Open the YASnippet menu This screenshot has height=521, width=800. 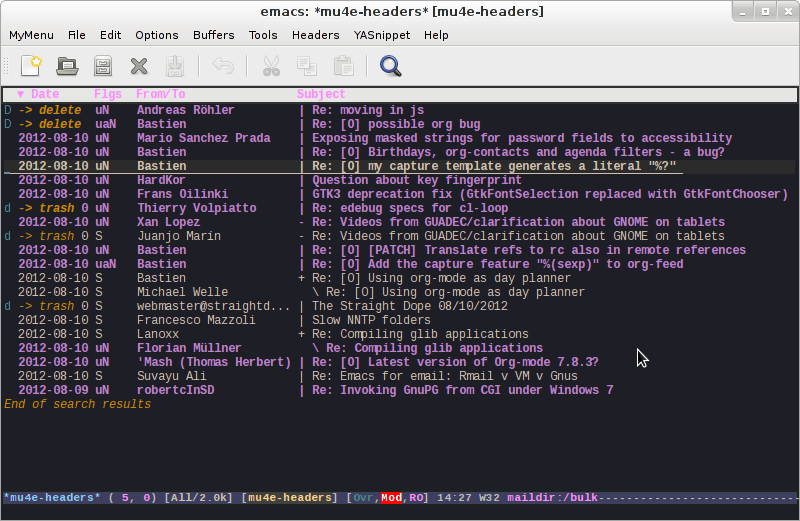click(x=381, y=35)
